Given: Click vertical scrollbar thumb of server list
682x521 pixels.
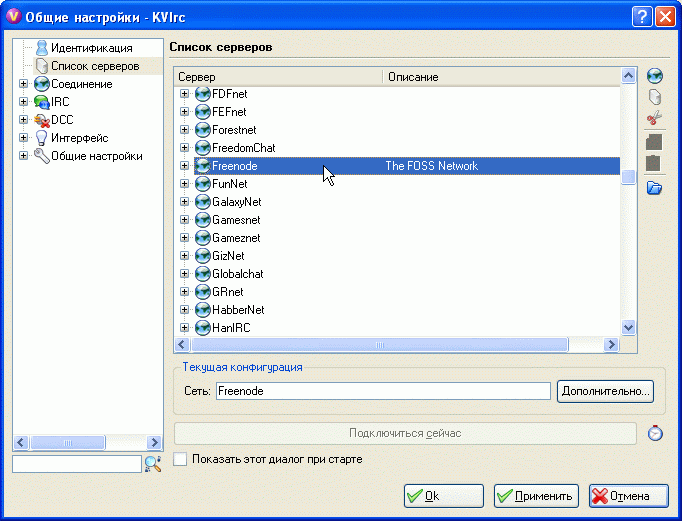Looking at the screenshot, I should (x=628, y=177).
